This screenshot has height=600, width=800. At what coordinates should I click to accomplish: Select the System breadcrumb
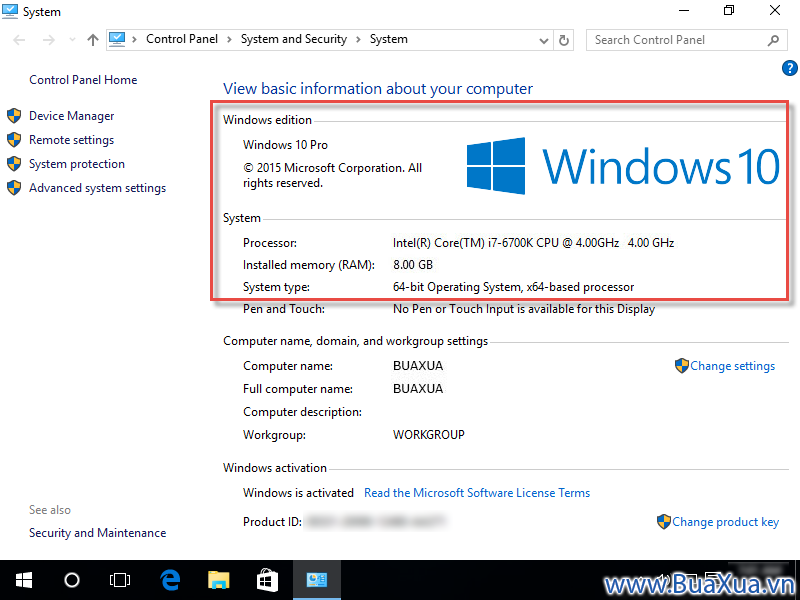[389, 39]
